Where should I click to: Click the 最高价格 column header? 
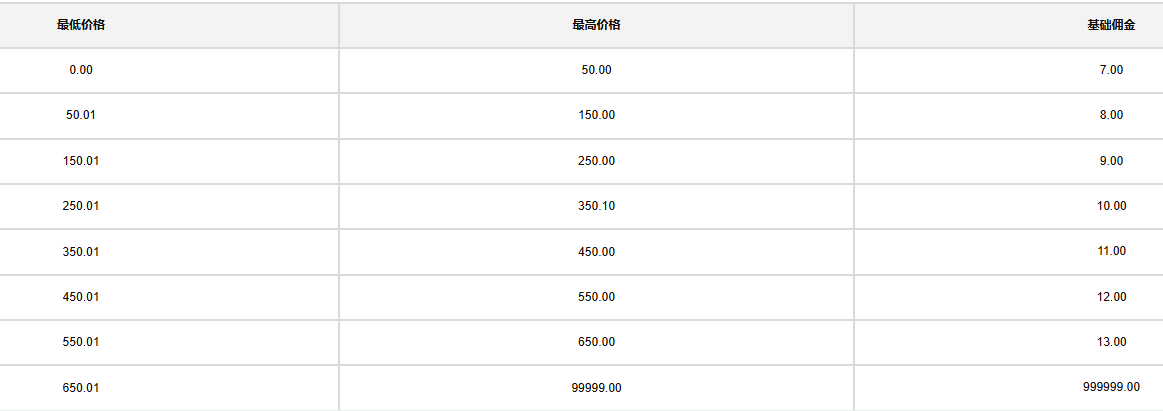click(x=596, y=25)
